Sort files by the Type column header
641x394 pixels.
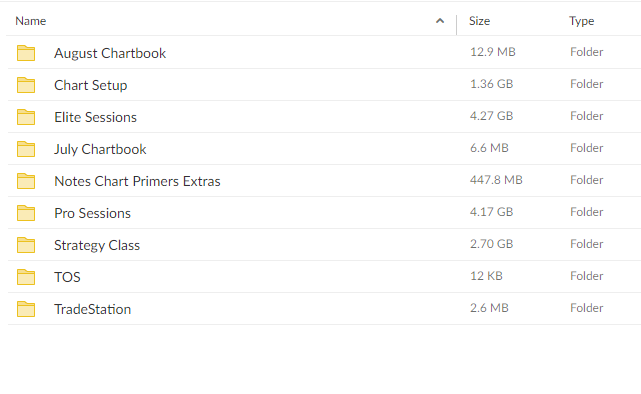(581, 21)
